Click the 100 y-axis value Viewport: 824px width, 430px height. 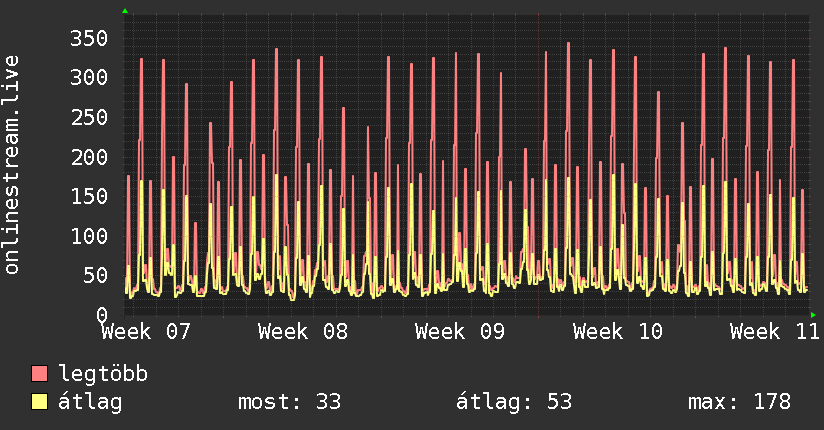[89, 236]
